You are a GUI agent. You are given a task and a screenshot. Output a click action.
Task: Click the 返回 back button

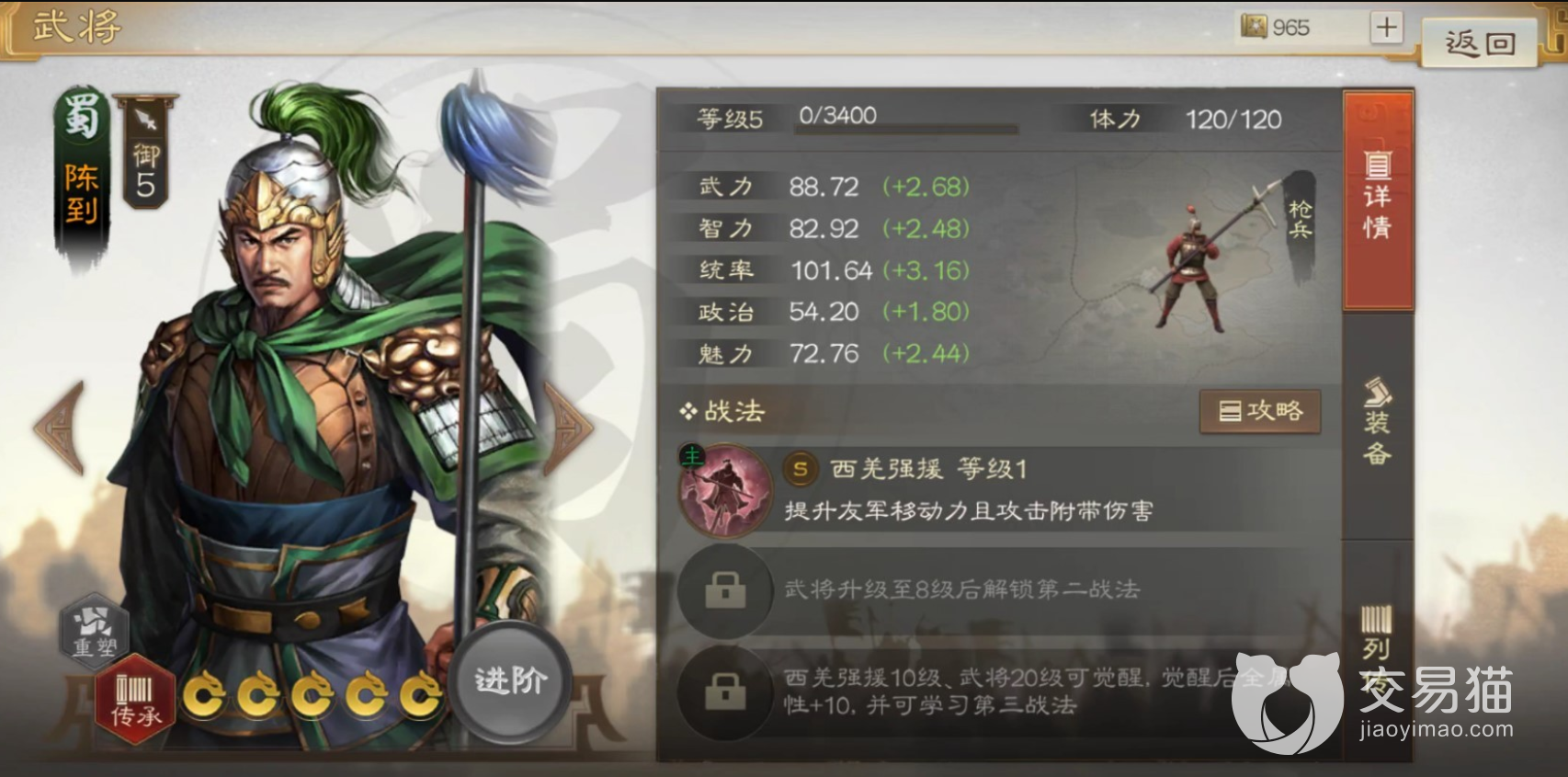coord(1480,42)
